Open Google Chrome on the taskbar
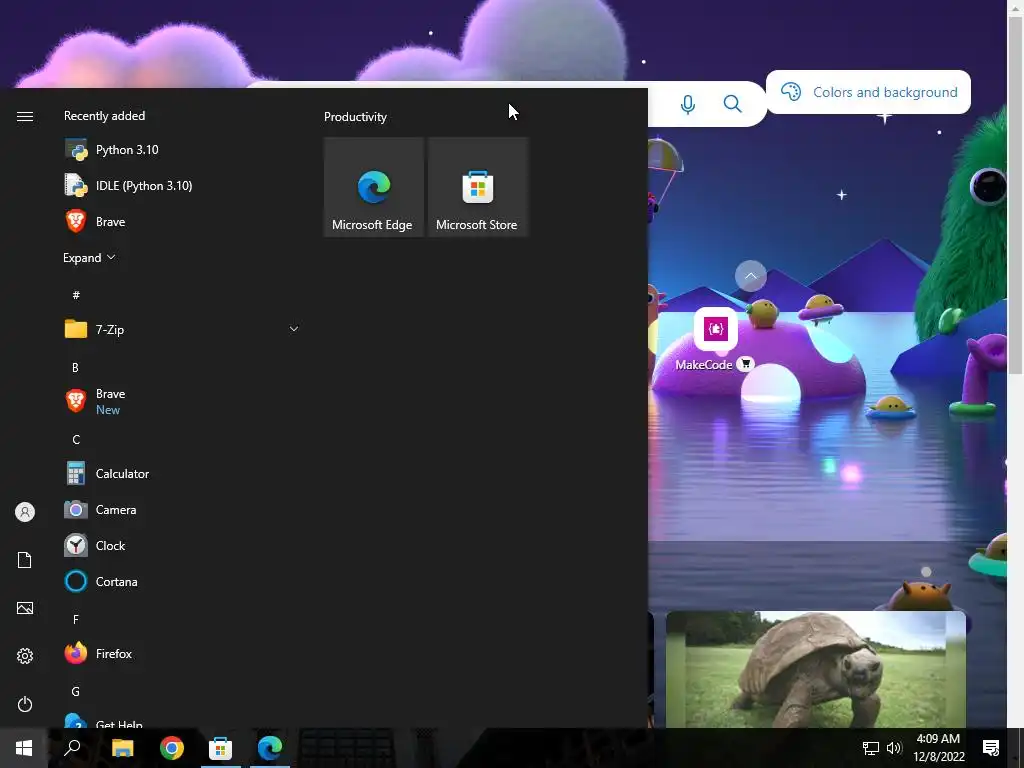Viewport: 1024px width, 768px height. pos(172,748)
